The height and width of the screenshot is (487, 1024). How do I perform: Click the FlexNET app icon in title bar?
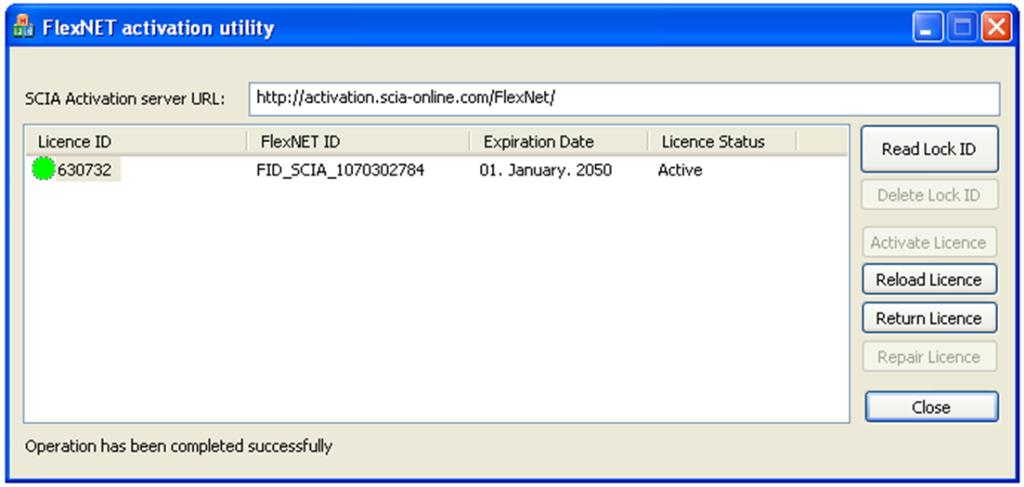24,29
